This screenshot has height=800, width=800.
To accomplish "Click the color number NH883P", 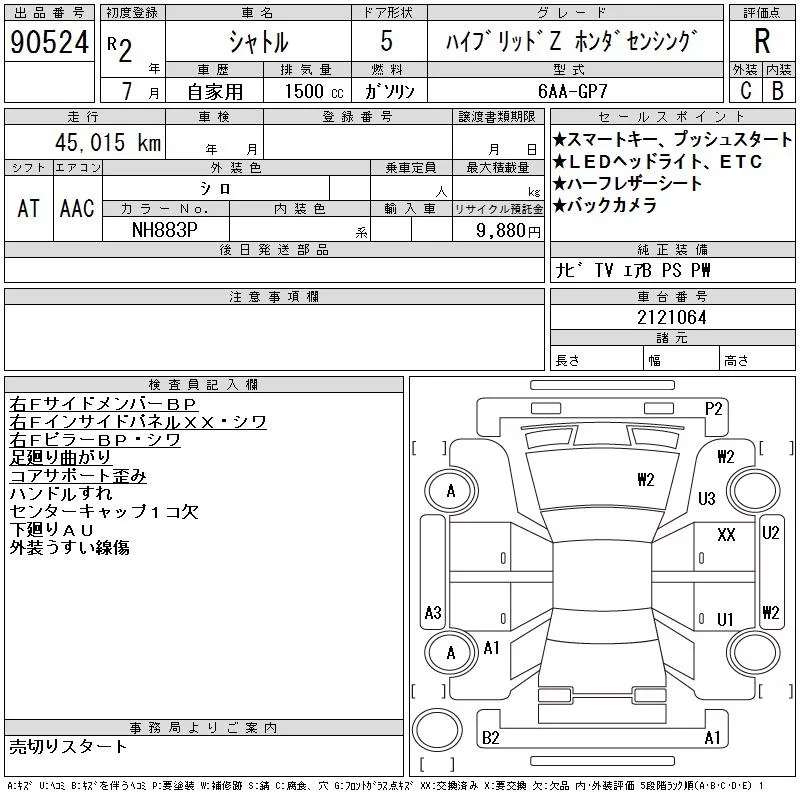I will [x=164, y=230].
